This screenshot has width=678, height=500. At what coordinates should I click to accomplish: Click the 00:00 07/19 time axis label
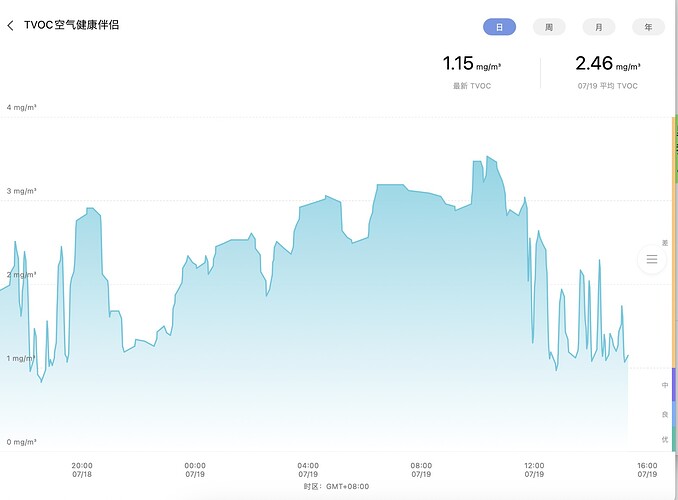(195, 470)
